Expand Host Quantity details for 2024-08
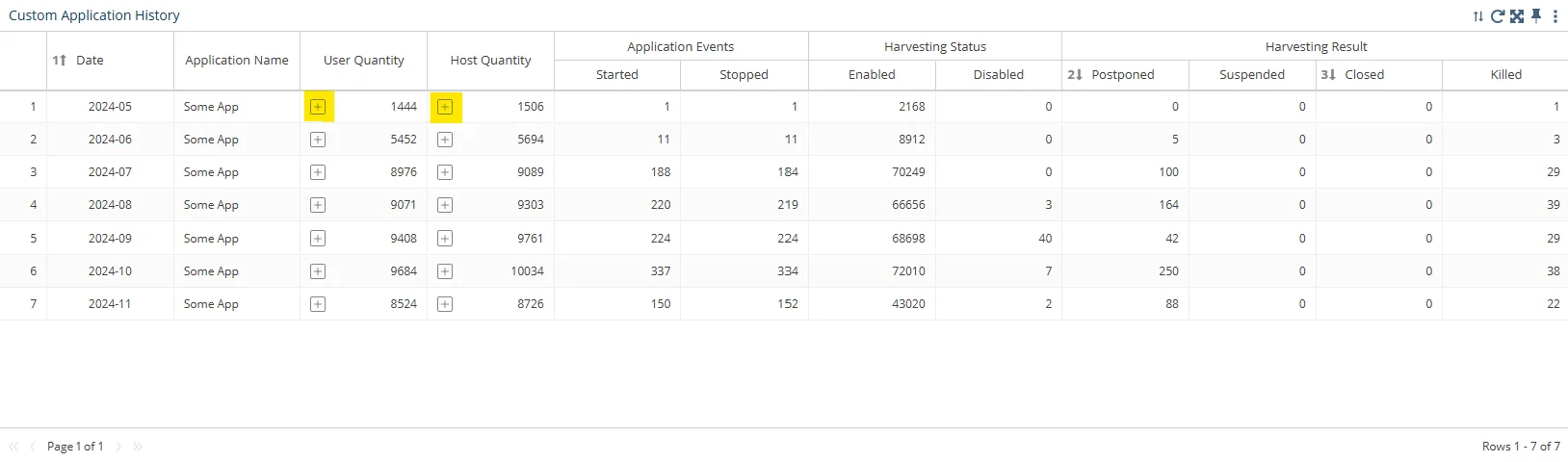Screen dimensions: 1568x462 click(445, 205)
